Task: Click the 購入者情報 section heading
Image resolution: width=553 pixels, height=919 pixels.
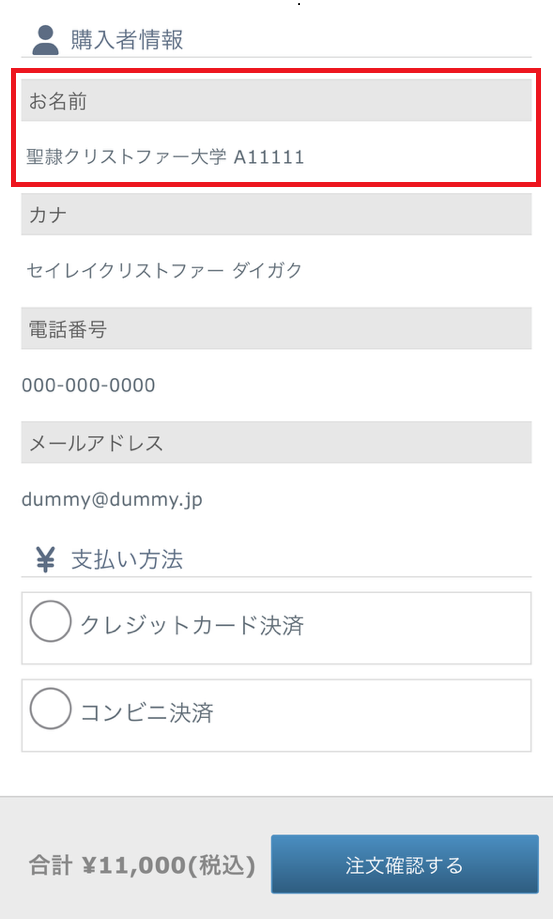Action: (x=127, y=40)
